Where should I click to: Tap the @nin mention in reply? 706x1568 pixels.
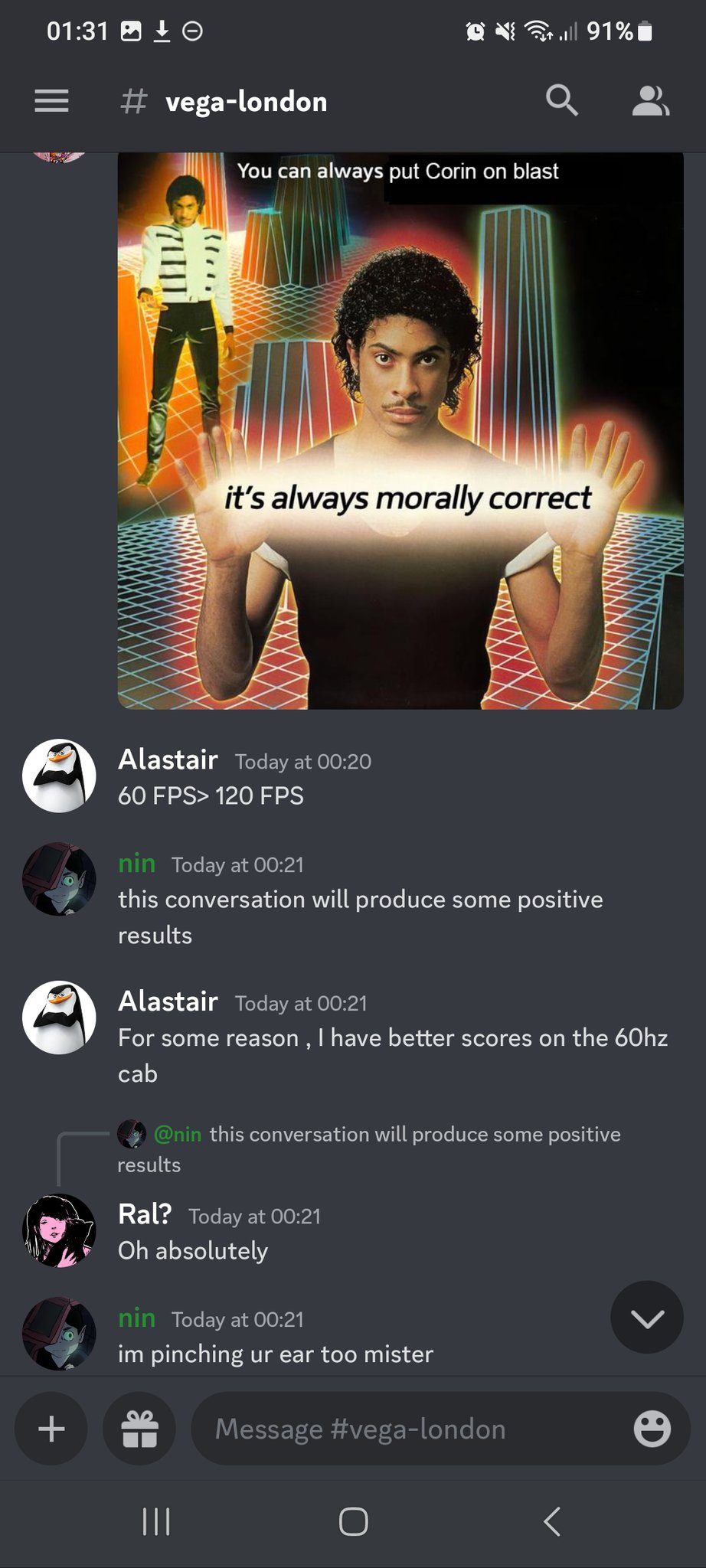(177, 1134)
